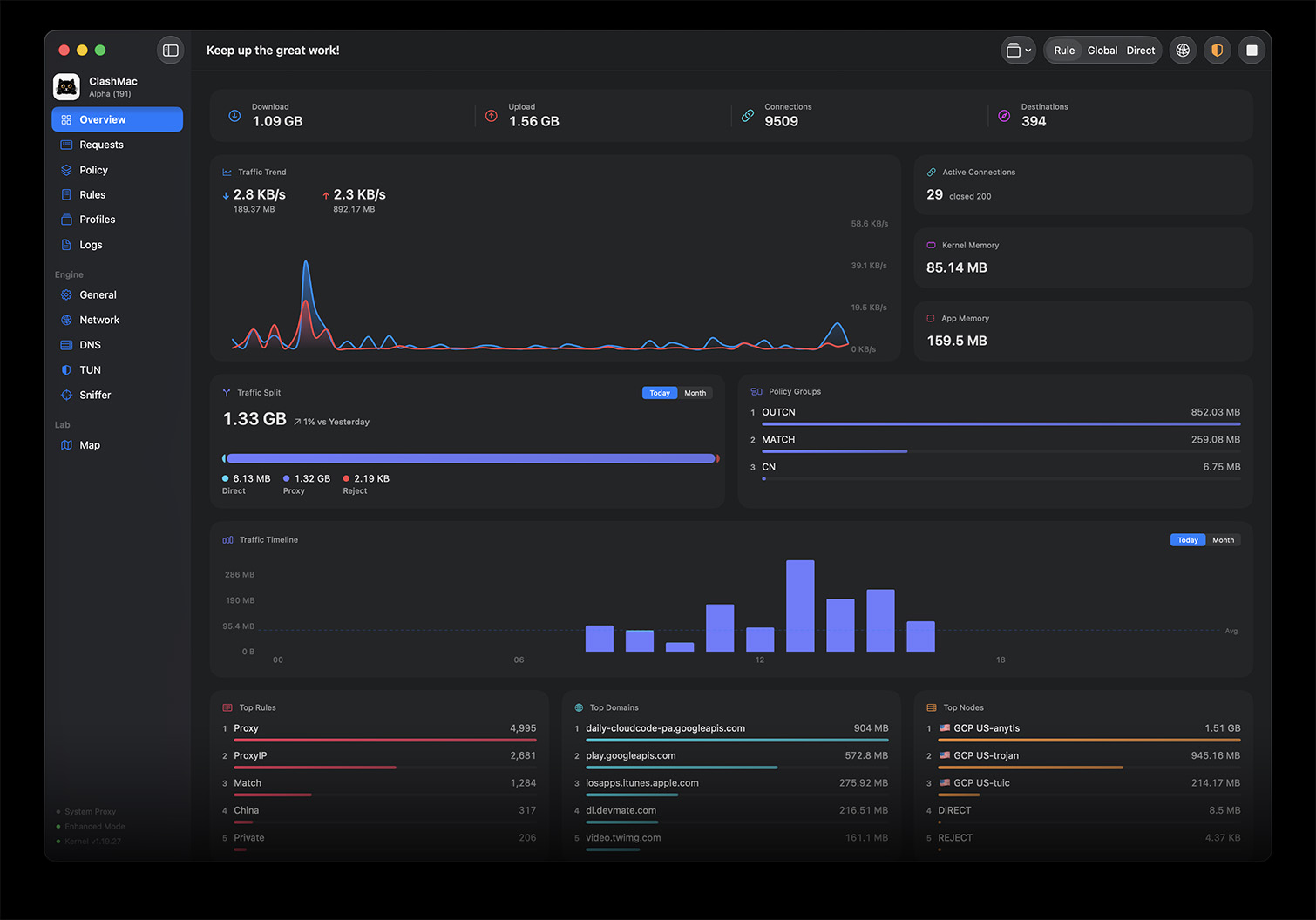Click the Traffic Timeline bar chart icon
This screenshot has height=920, width=1316.
click(x=227, y=540)
